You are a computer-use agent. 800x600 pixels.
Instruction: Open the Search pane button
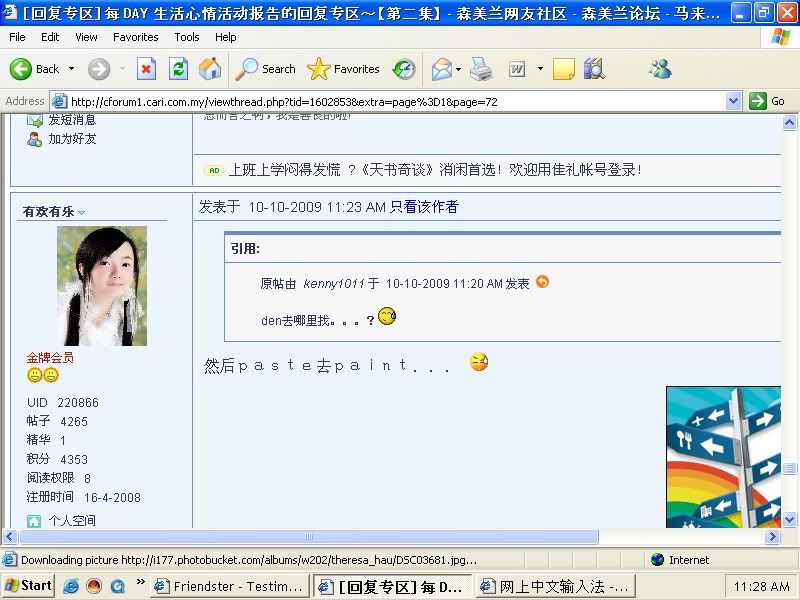click(x=266, y=69)
